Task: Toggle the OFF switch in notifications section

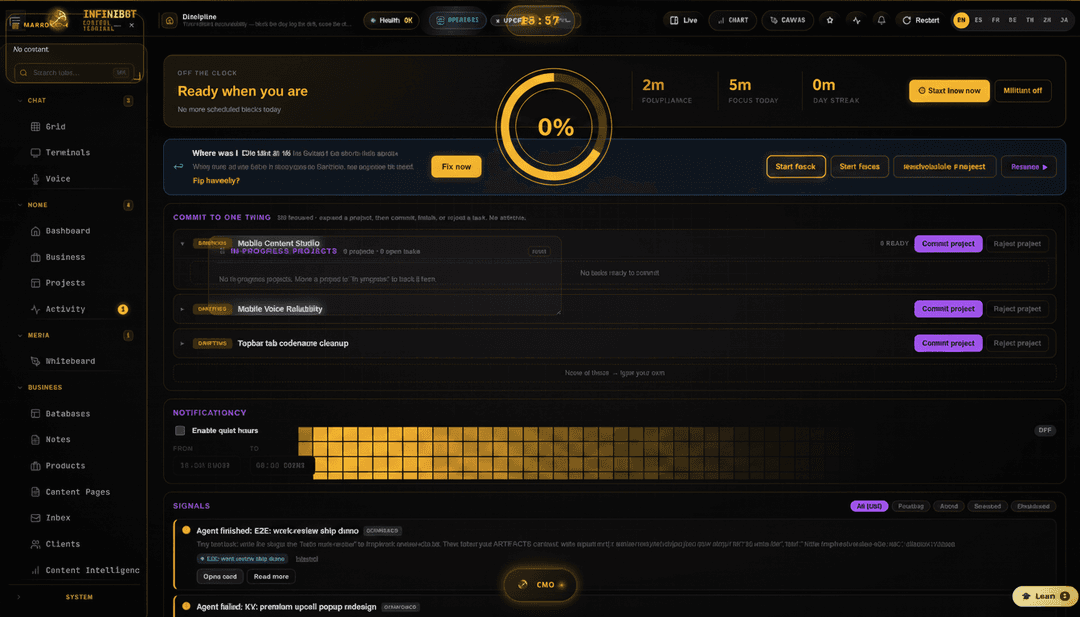Action: pyautogui.click(x=1045, y=430)
